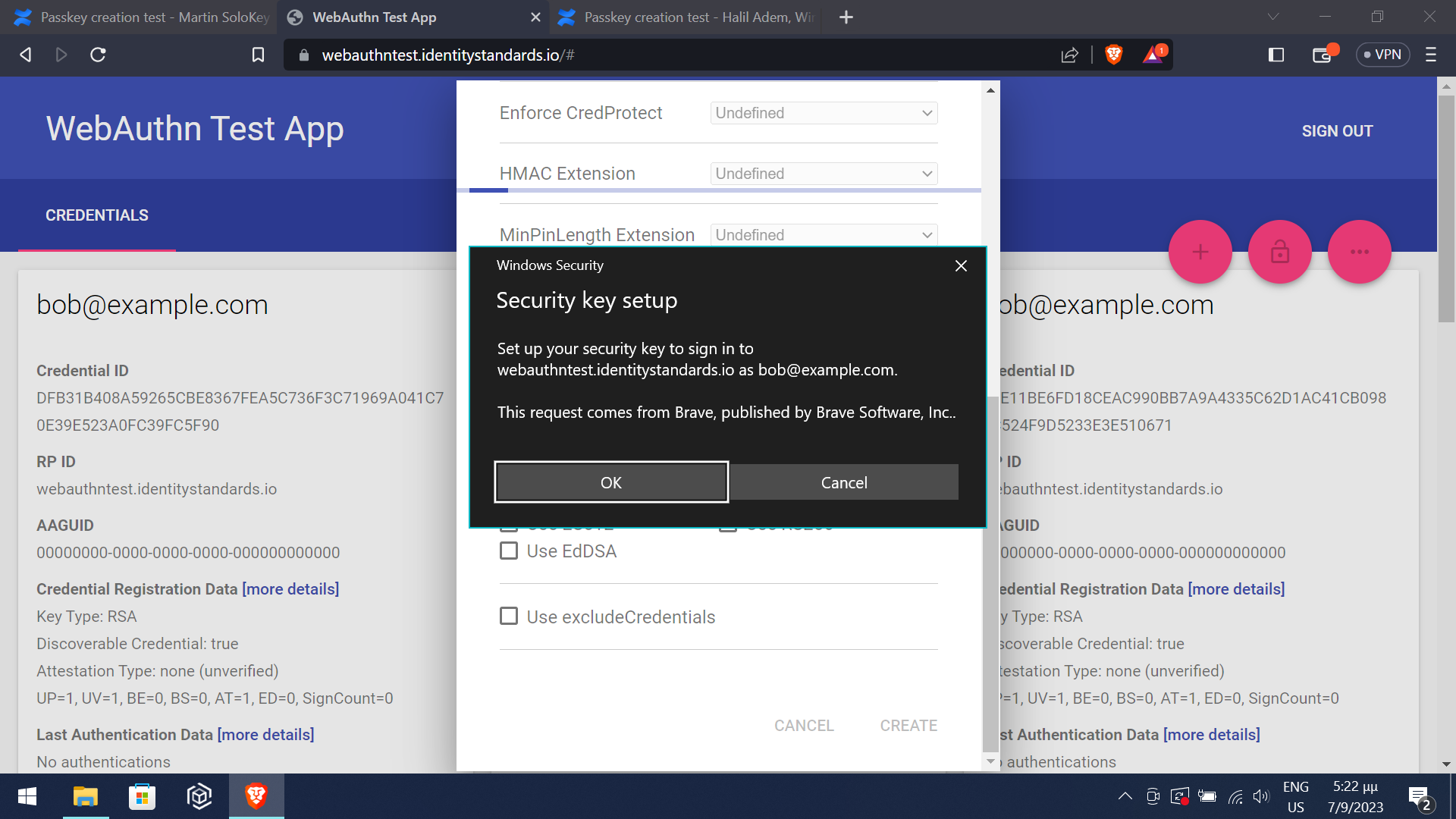Click the pink lock authenticate button
This screenshot has width=1456, height=819.
[x=1280, y=252]
